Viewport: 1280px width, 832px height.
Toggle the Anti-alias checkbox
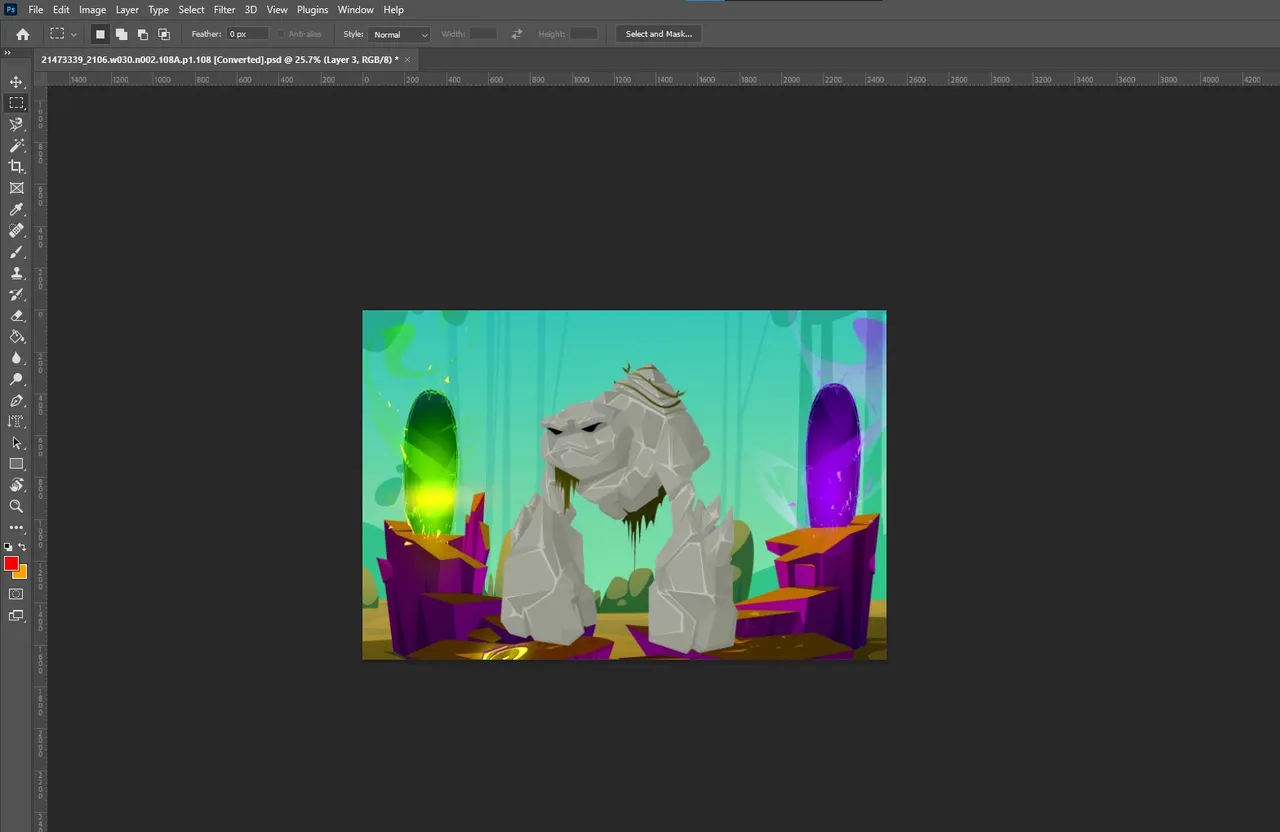click(281, 34)
